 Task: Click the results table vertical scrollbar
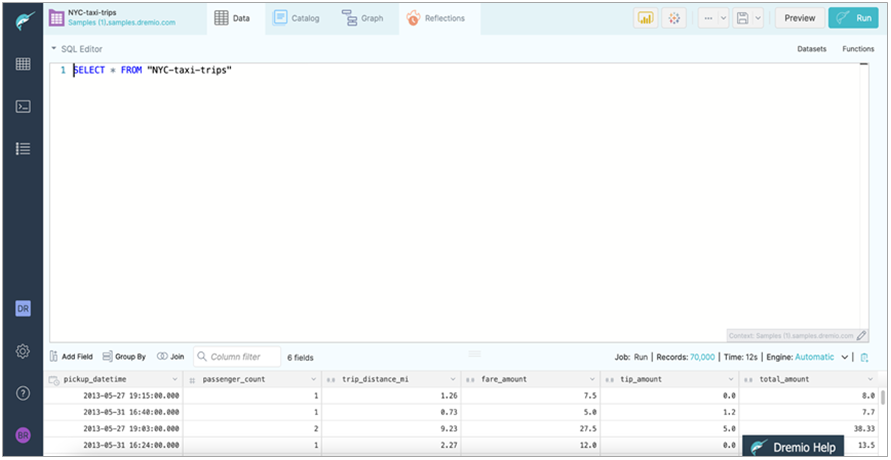882,396
